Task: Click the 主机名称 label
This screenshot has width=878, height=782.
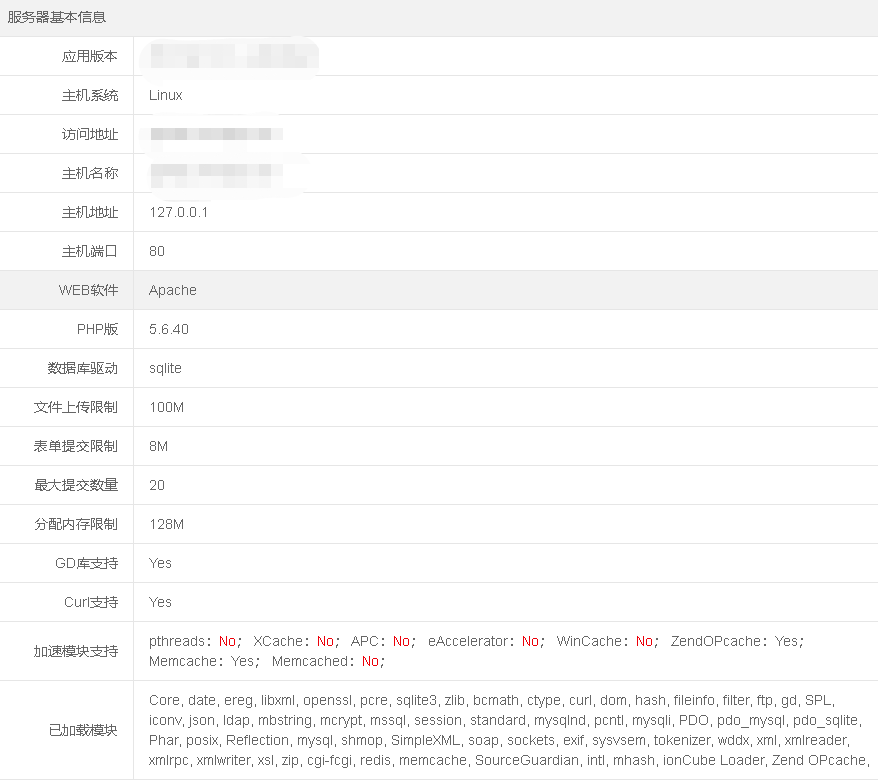Action: point(90,173)
